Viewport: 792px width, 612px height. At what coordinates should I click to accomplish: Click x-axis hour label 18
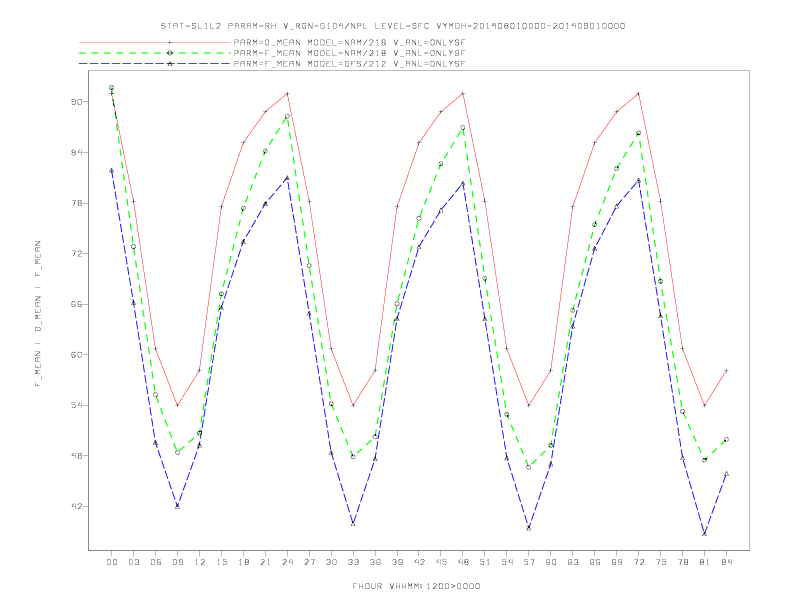243,562
